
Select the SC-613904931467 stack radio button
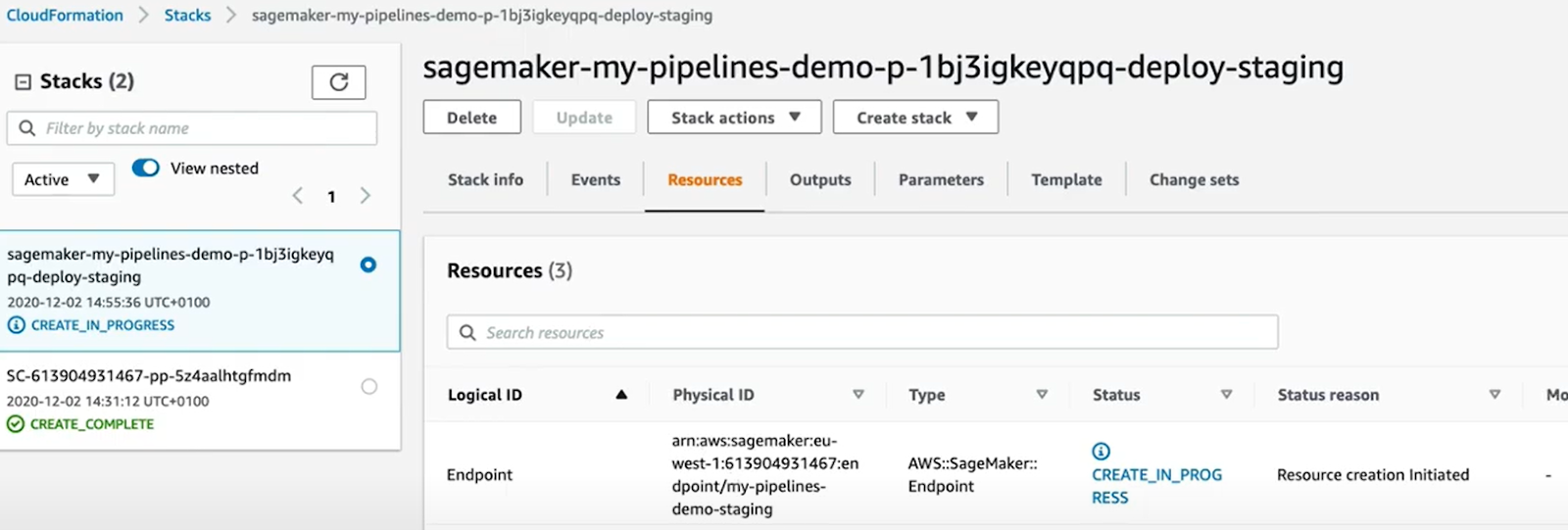tap(368, 387)
